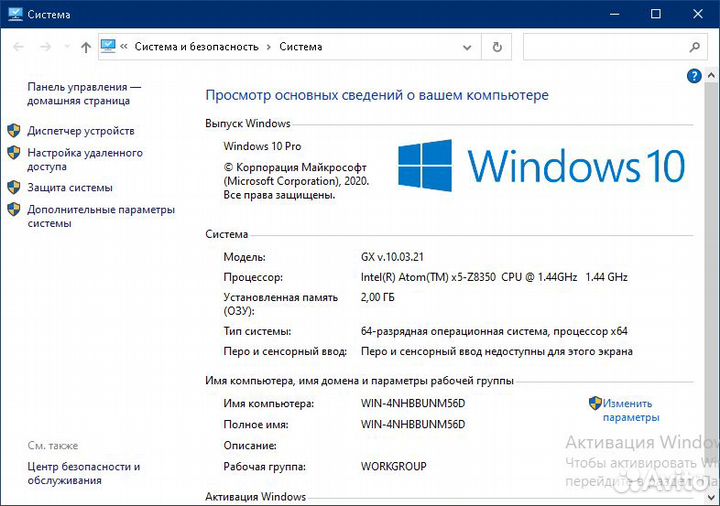Click inside the Control Panel search field
The height and width of the screenshot is (506, 720).
pos(600,46)
